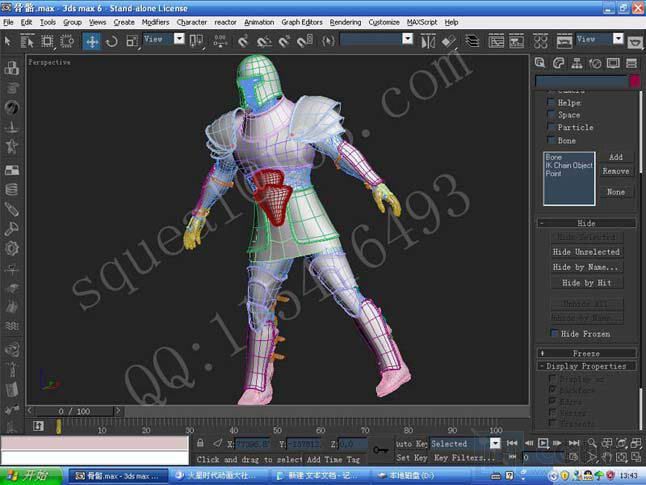Viewport: 646px width, 485px height.
Task: Expand the Freeze rollout
Action: [586, 353]
